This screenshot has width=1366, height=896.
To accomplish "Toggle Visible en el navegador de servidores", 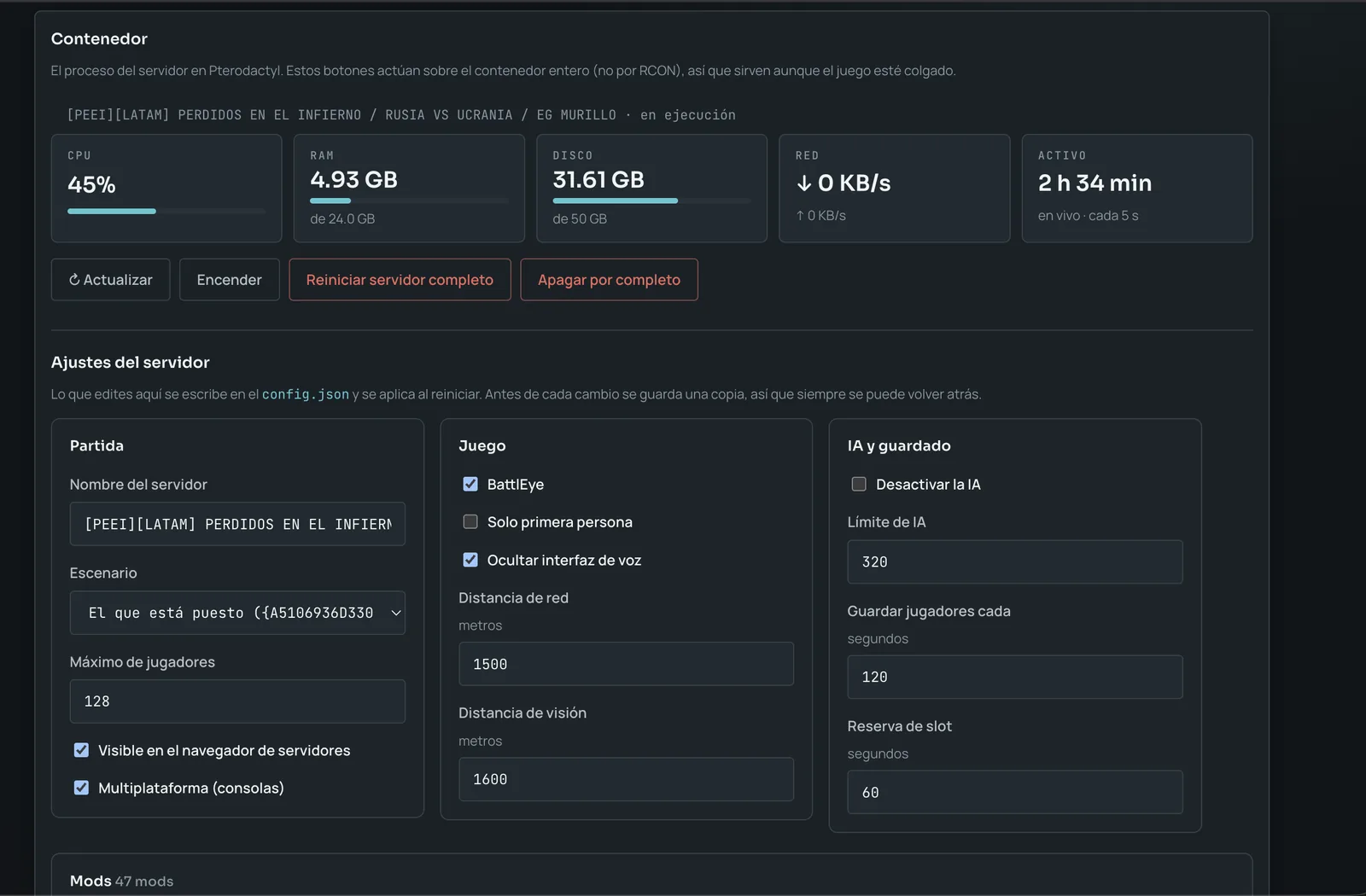I will 81,750.
